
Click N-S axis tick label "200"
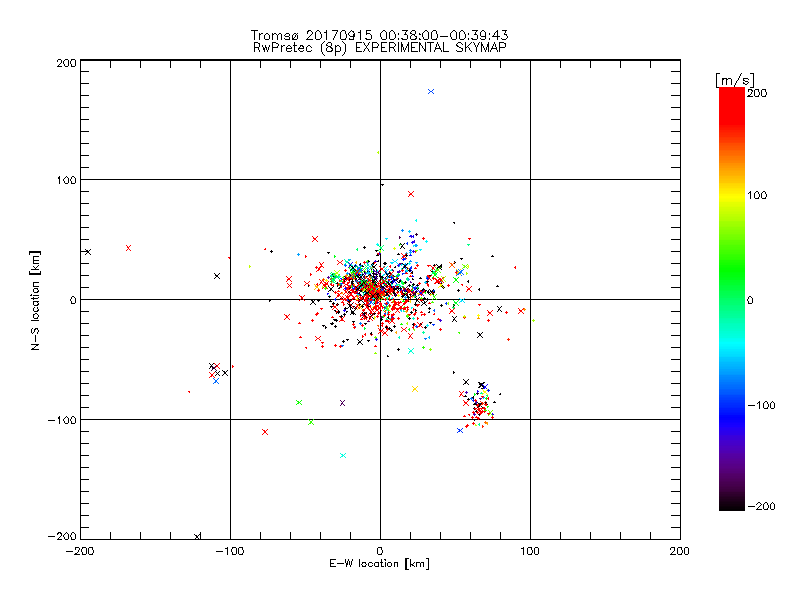[x=66, y=63]
